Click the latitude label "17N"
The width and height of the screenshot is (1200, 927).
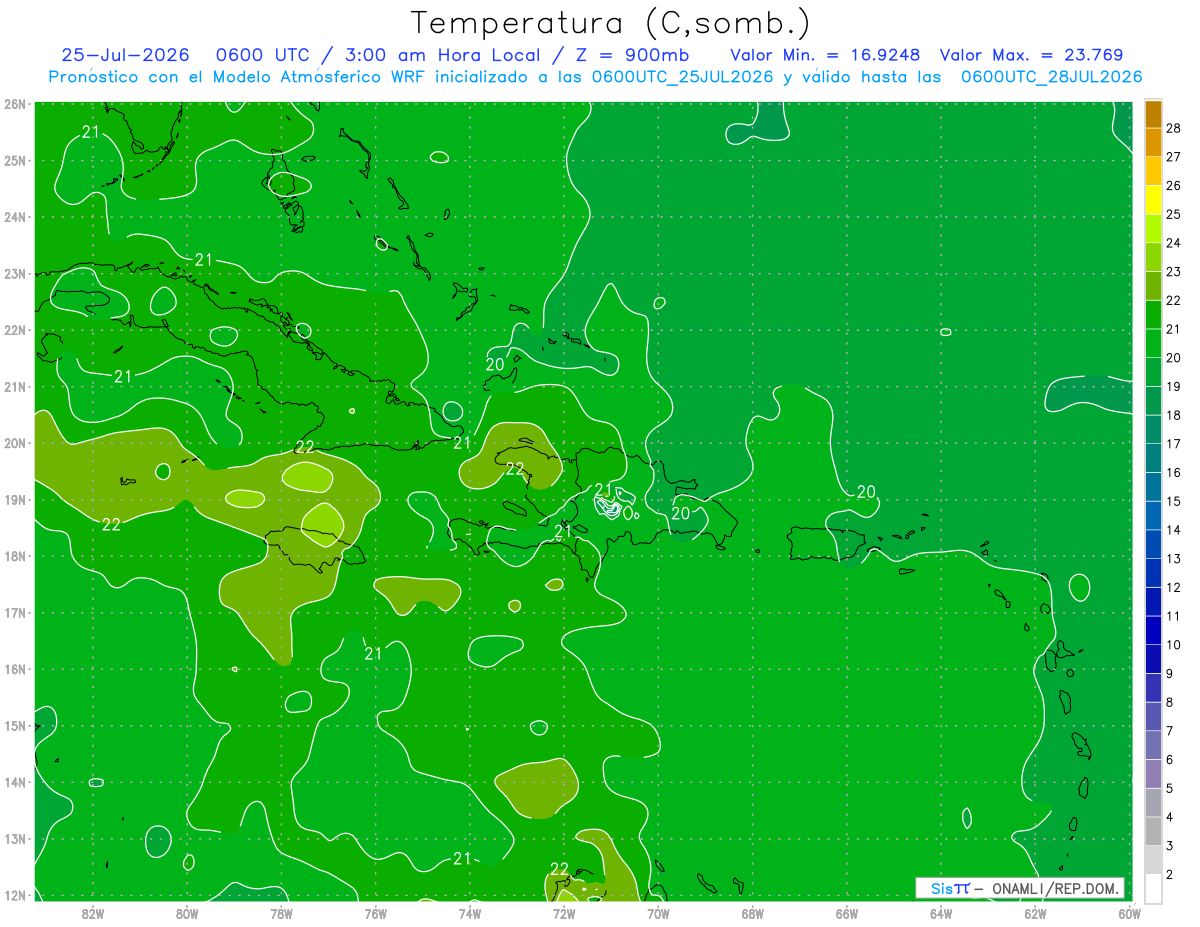(x=15, y=612)
